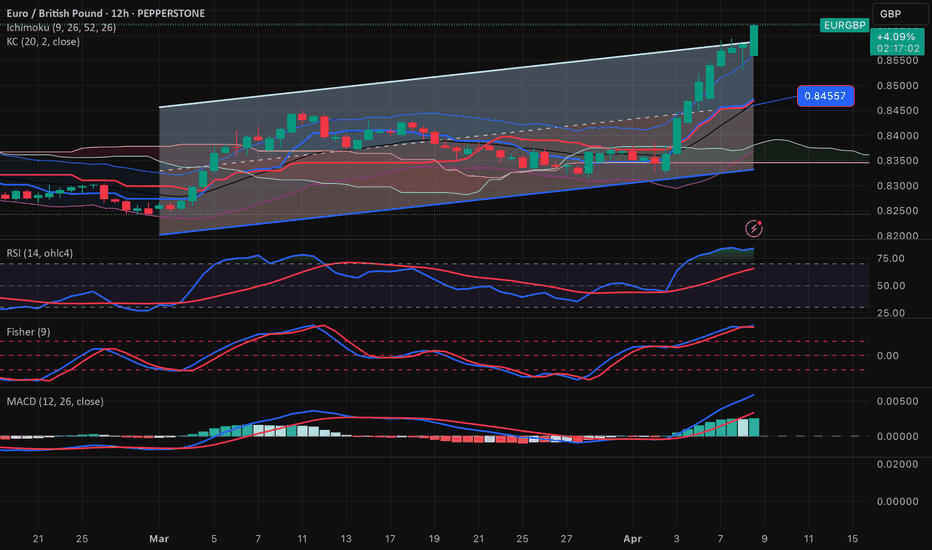Select the Ichimoku (9, 26, 52, 26) legend
Viewport: 932px width, 550px height.
(61, 27)
